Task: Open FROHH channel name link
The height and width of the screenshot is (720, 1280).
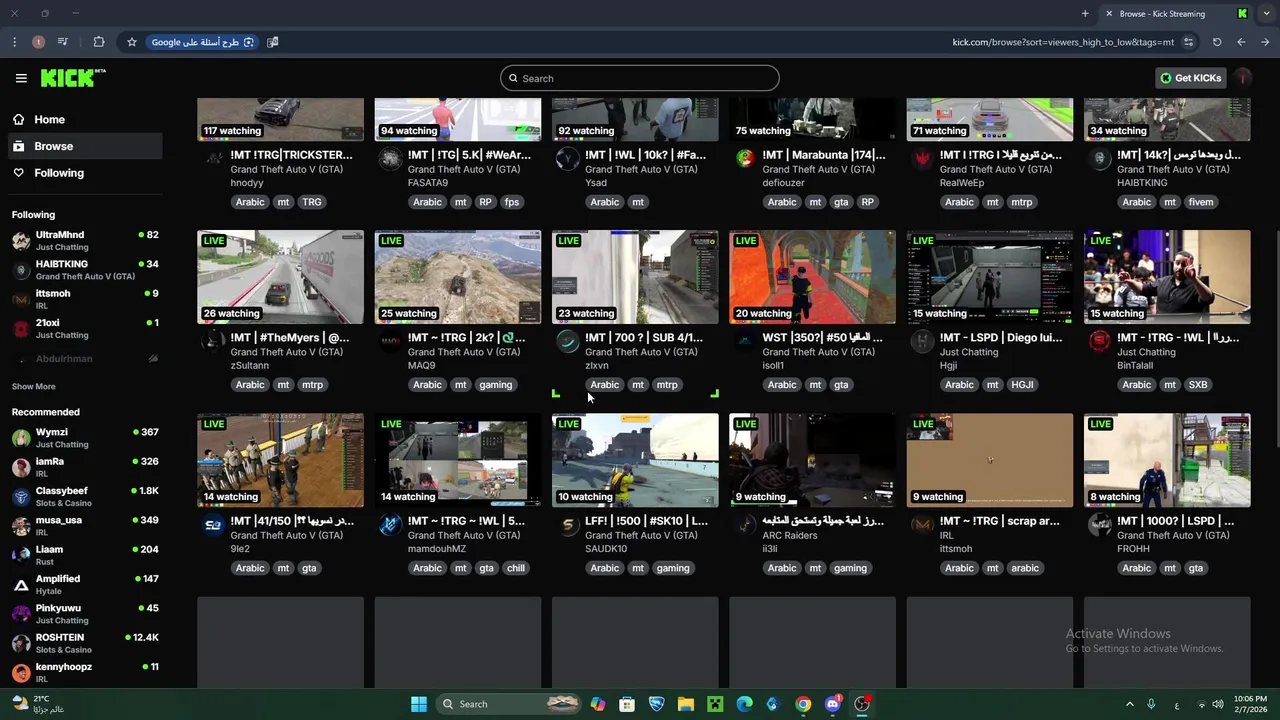Action: 1135,549
